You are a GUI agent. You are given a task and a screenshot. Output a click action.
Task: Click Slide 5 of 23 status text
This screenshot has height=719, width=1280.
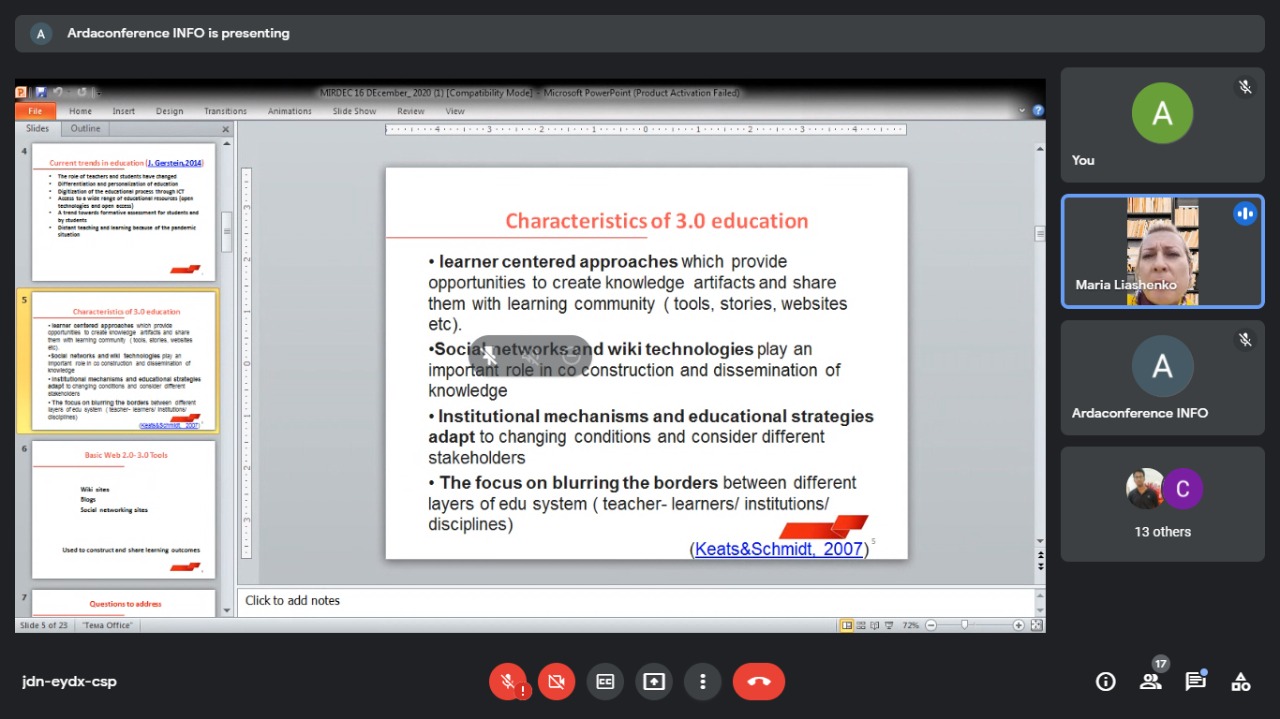click(x=44, y=625)
